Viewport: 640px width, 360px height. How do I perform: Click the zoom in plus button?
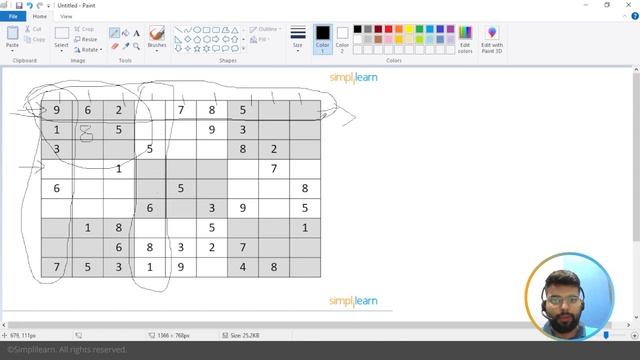635,335
